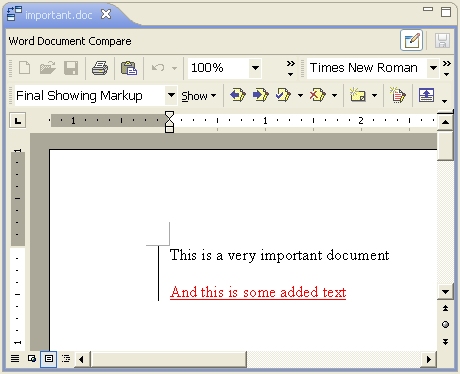This screenshot has width=460, height=374.
Task: Click the indent marker on horizontal ruler
Action: click(169, 122)
